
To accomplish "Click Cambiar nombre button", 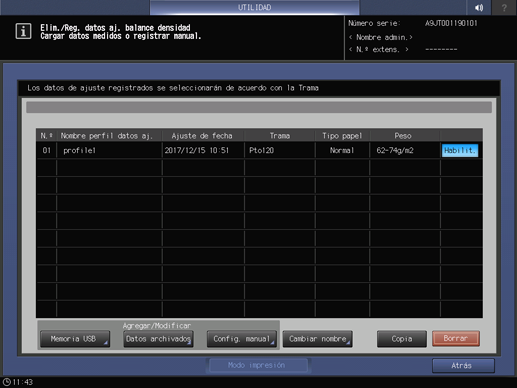I will [318, 339].
